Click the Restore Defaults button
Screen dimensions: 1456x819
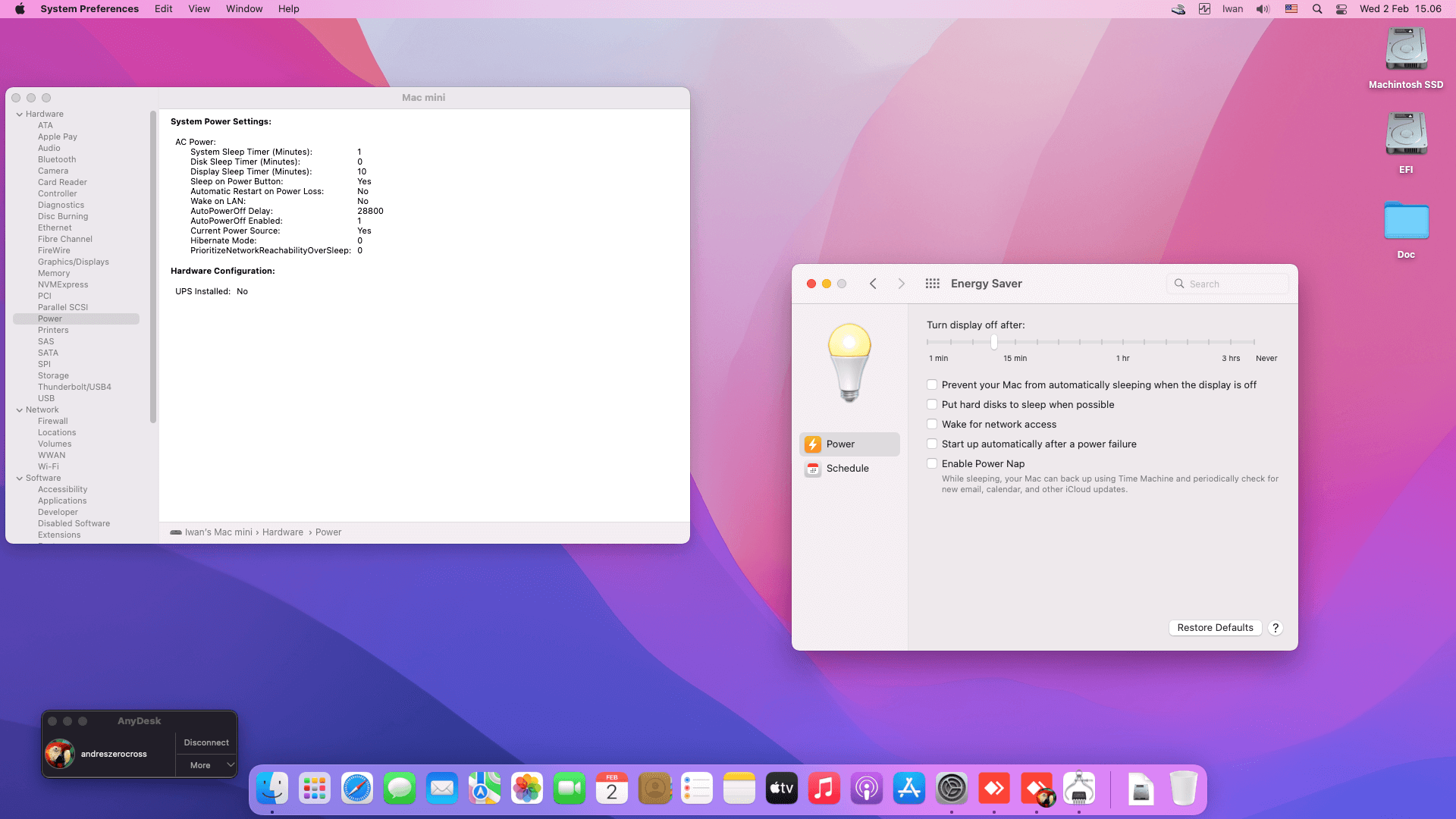pos(1215,628)
